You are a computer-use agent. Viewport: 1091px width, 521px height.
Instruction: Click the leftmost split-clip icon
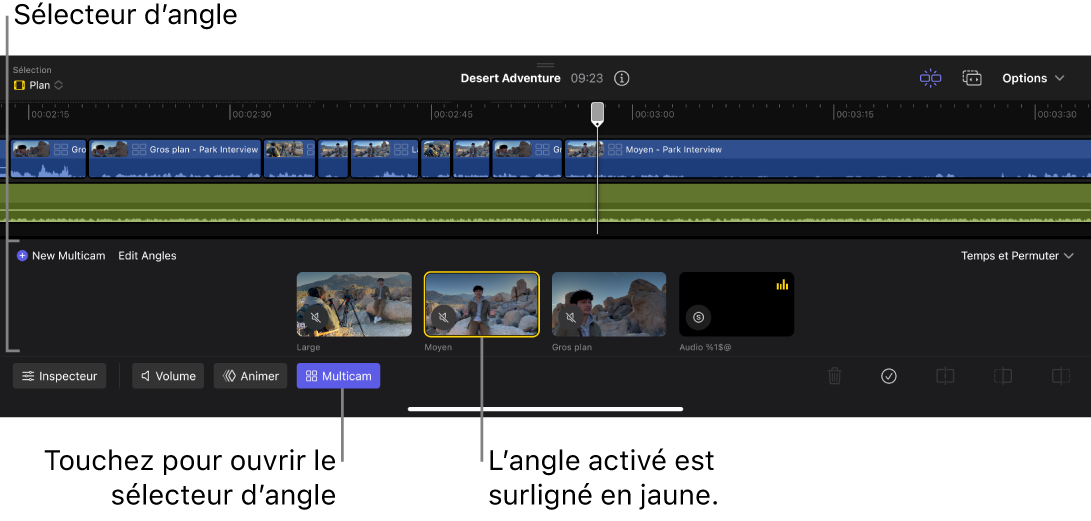(945, 376)
